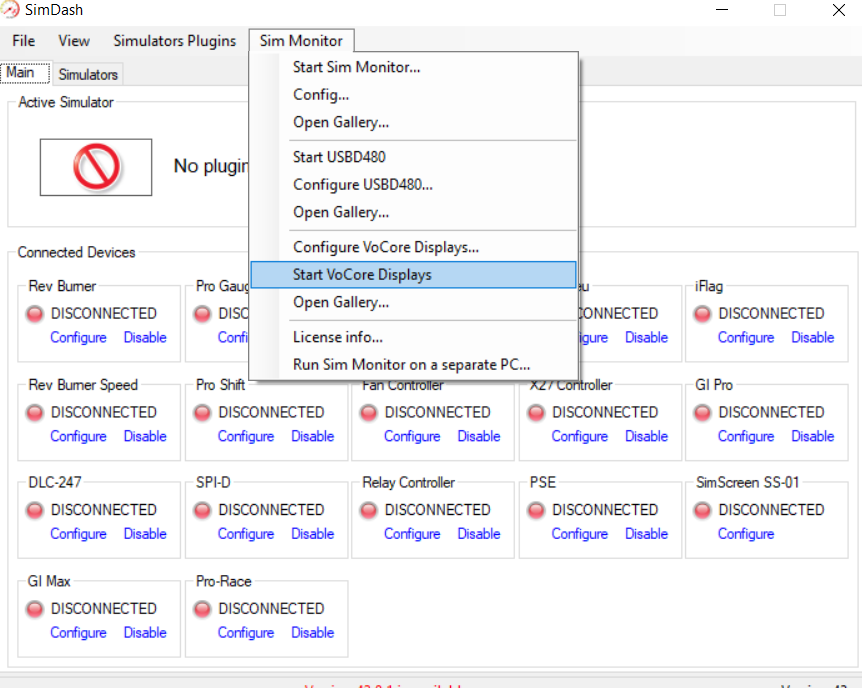This screenshot has height=688, width=862.
Task: Click the Rev Burner red status indicator
Action: [36, 314]
